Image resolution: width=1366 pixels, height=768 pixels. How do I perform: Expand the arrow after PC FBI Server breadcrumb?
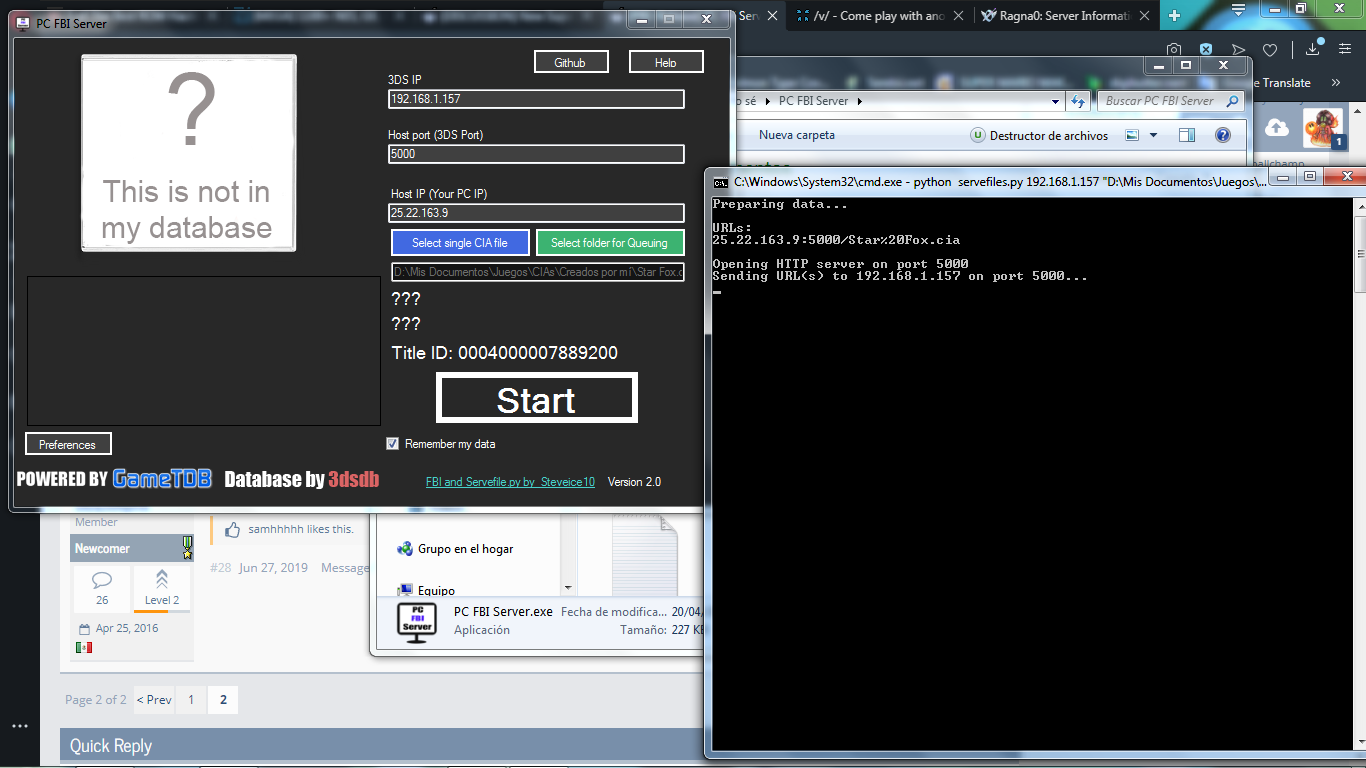(859, 101)
